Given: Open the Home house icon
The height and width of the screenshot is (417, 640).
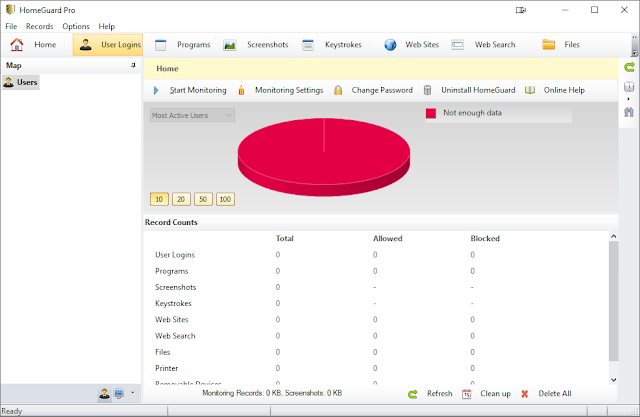Looking at the screenshot, I should (x=17, y=44).
